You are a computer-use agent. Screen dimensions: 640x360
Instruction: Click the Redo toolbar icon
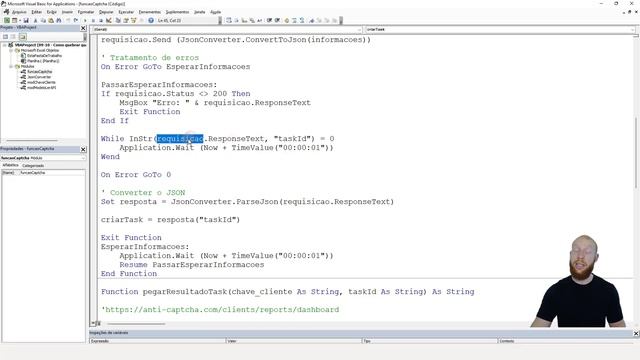(x=76, y=20)
